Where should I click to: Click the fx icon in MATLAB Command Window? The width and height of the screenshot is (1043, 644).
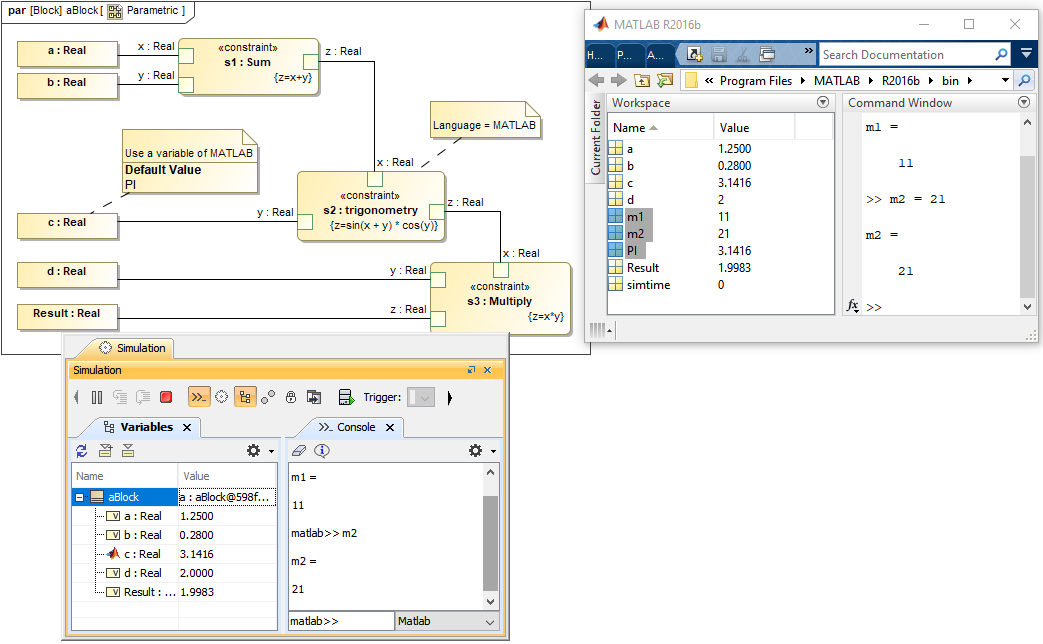(852, 307)
